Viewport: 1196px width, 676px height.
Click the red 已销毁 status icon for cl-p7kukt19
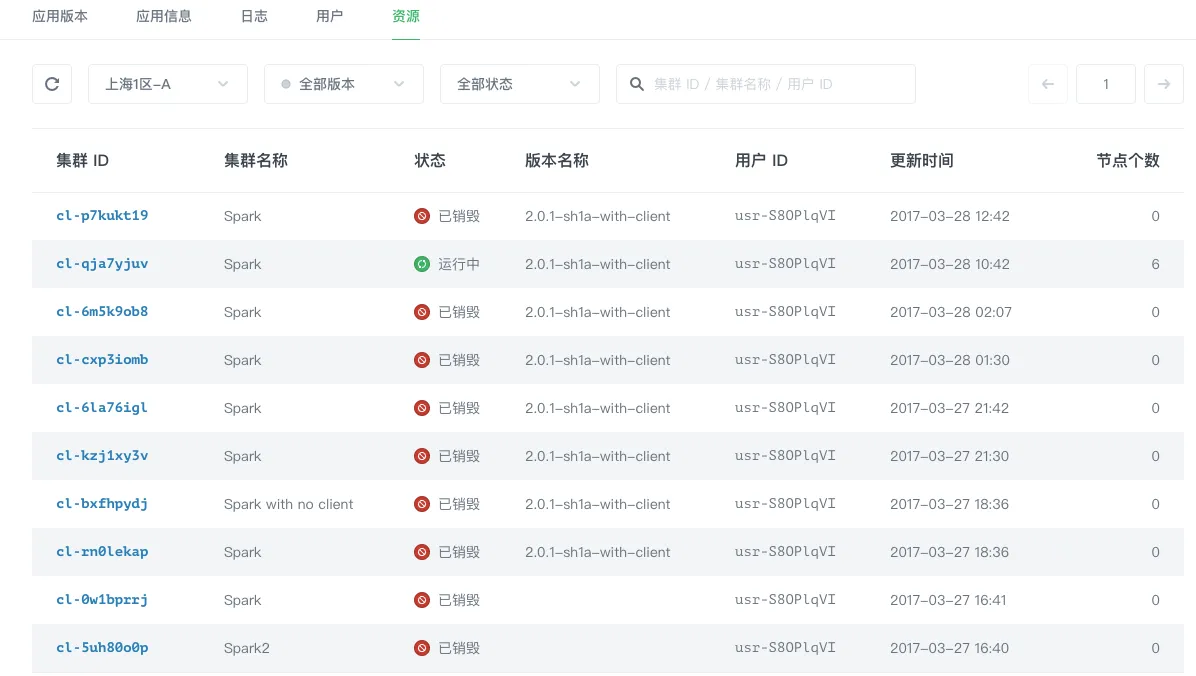pos(421,216)
